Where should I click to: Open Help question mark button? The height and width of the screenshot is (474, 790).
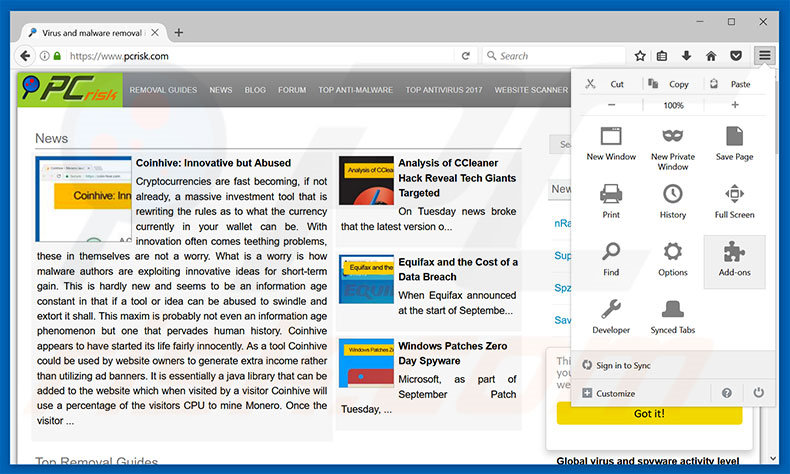coord(727,393)
